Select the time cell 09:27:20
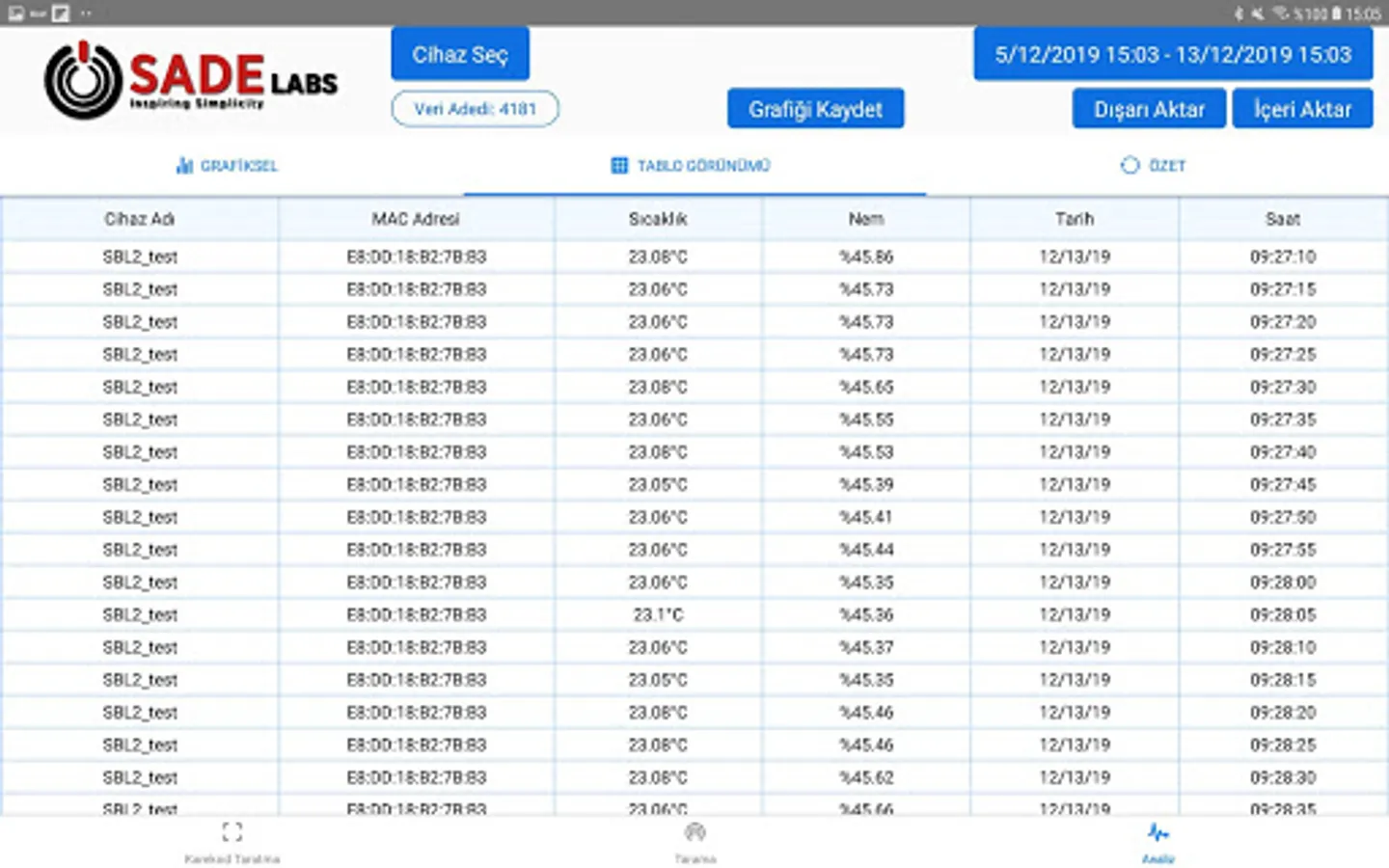The width and height of the screenshot is (1389, 868). [1283, 322]
